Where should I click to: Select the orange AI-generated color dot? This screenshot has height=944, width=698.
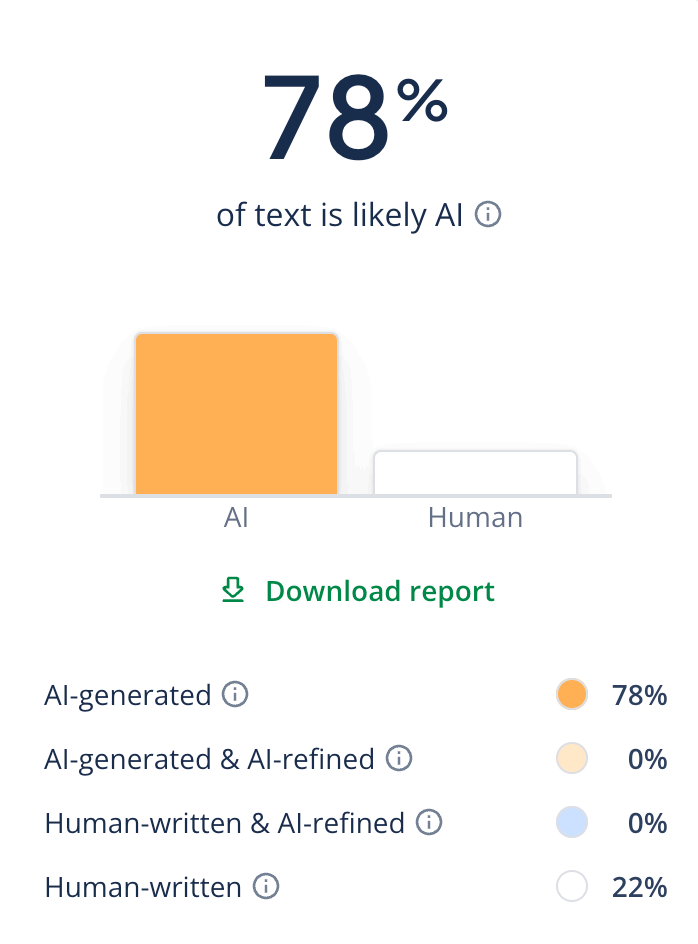572,694
